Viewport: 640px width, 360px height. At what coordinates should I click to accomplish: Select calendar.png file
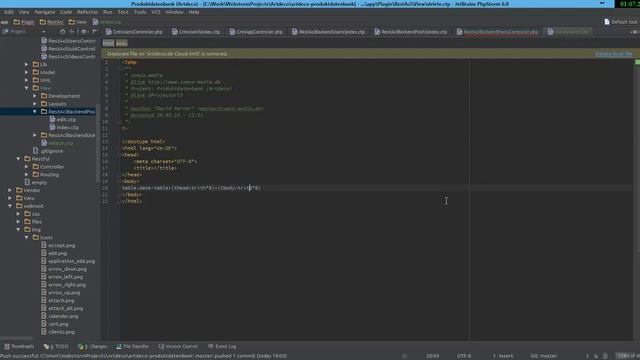tap(60, 316)
